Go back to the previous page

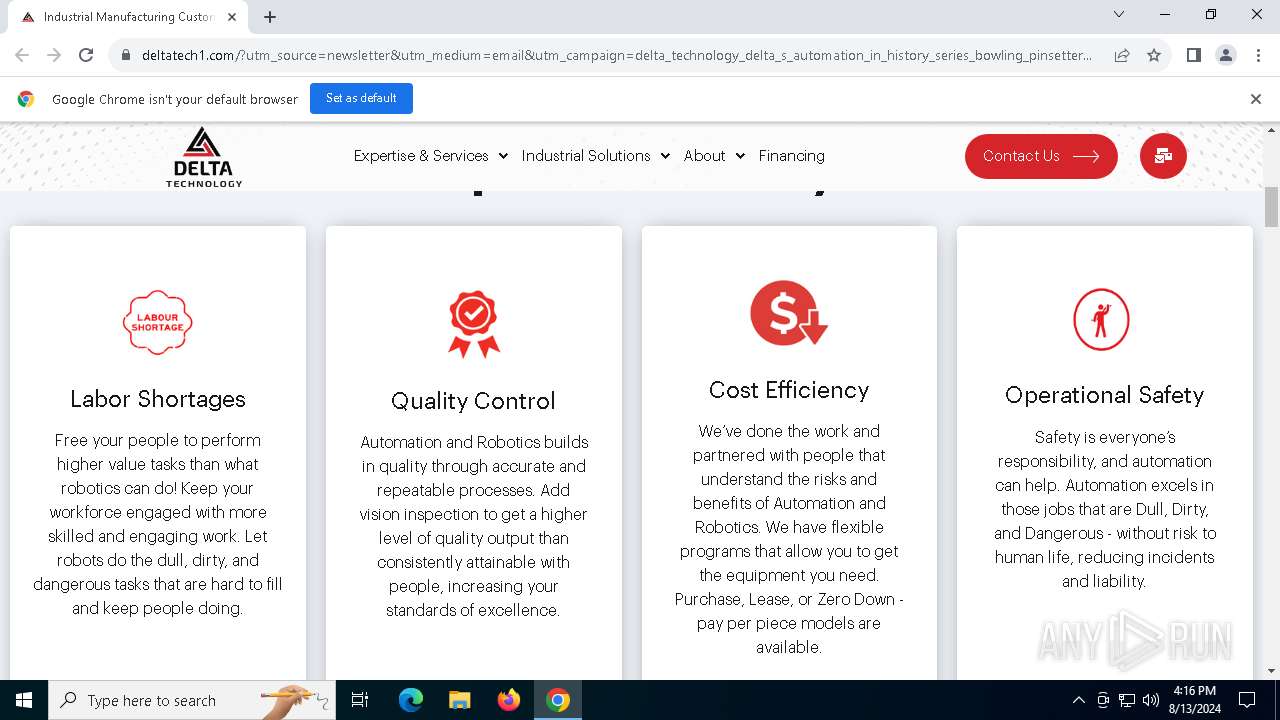tap(22, 55)
